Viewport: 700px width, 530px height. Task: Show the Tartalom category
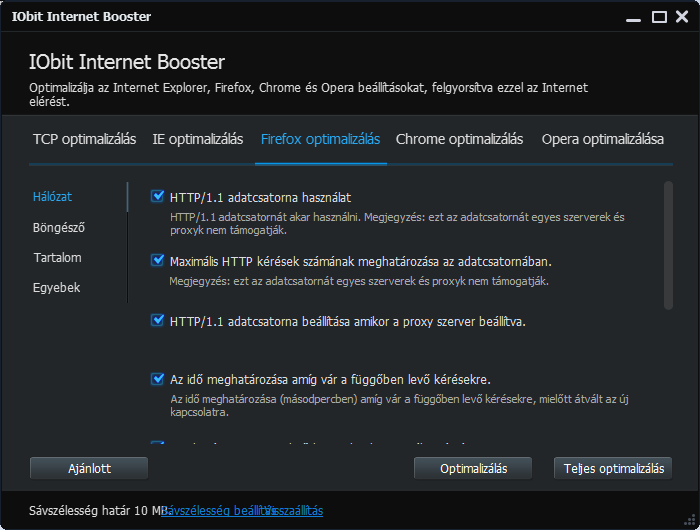tap(58, 258)
